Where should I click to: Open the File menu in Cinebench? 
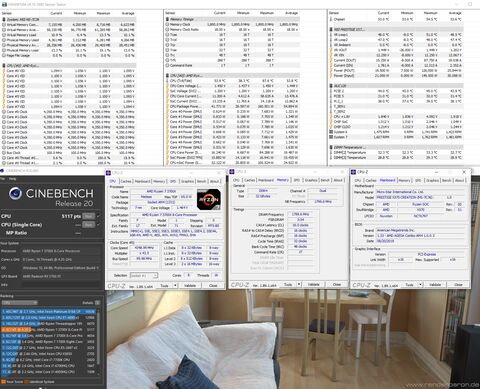tap(2, 179)
